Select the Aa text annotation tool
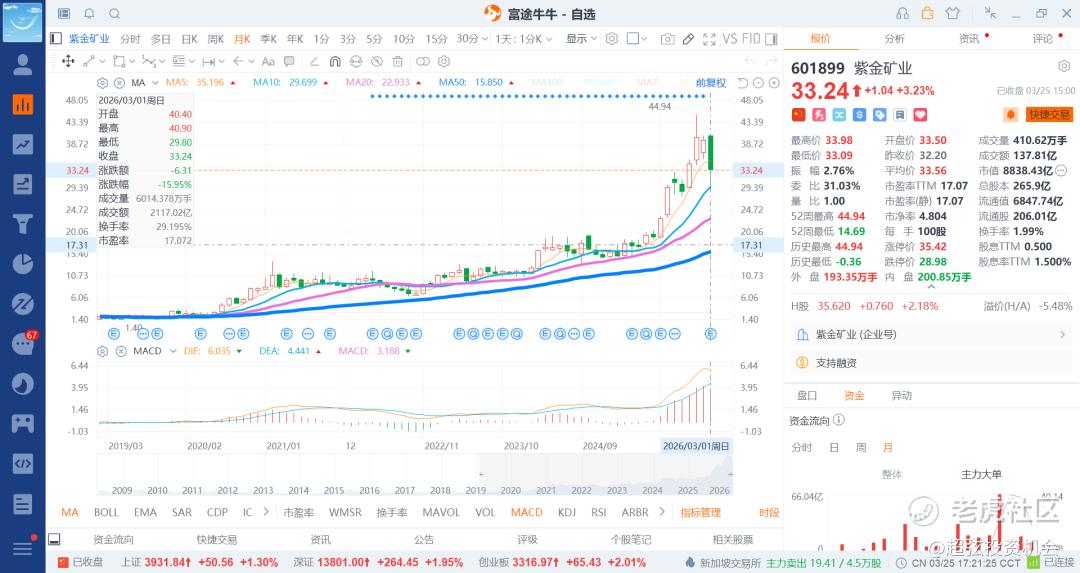Screen dimensions: 1080x573 [268, 61]
